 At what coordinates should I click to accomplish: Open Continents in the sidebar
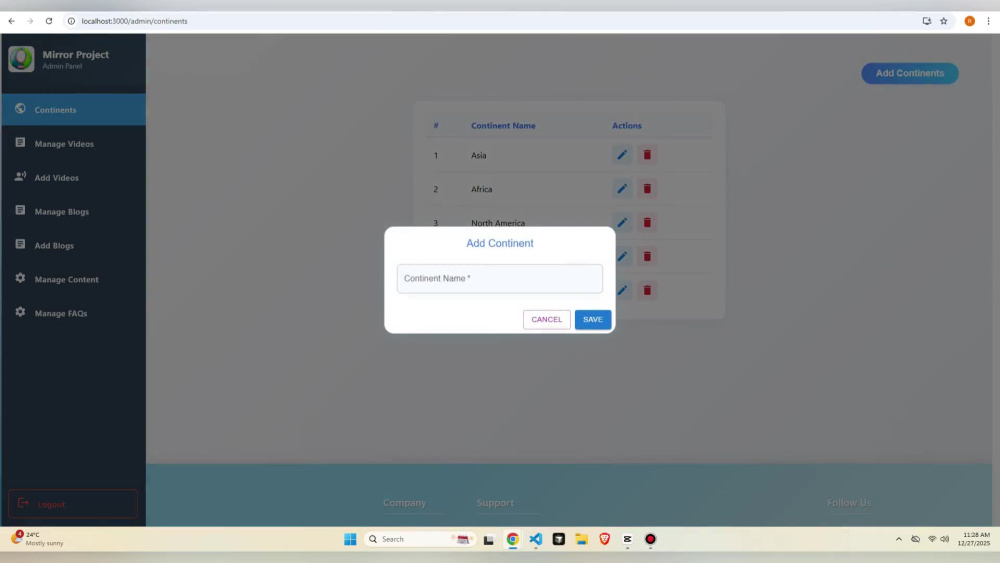(x=73, y=110)
